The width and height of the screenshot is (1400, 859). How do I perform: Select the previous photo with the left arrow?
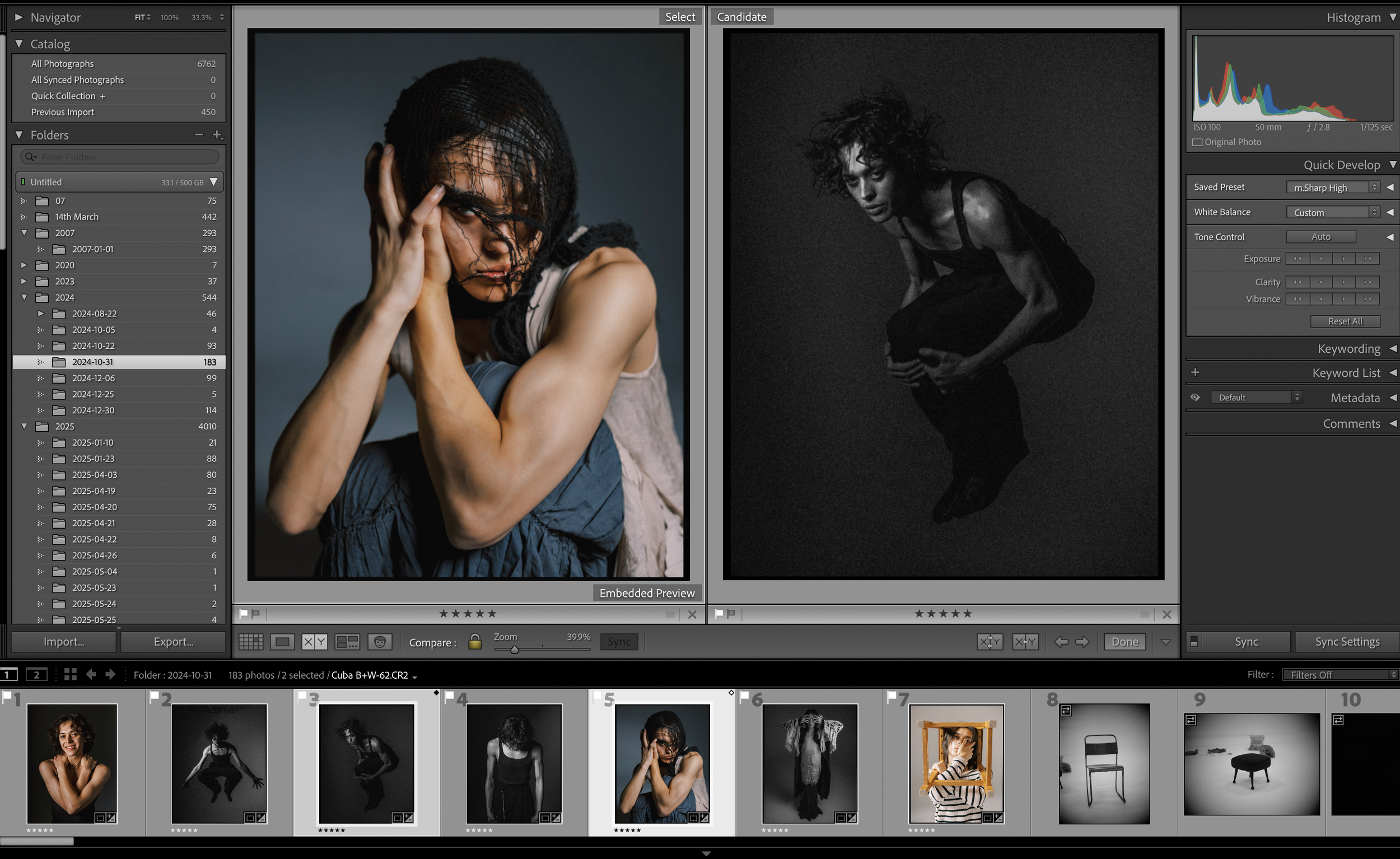tap(1061, 642)
